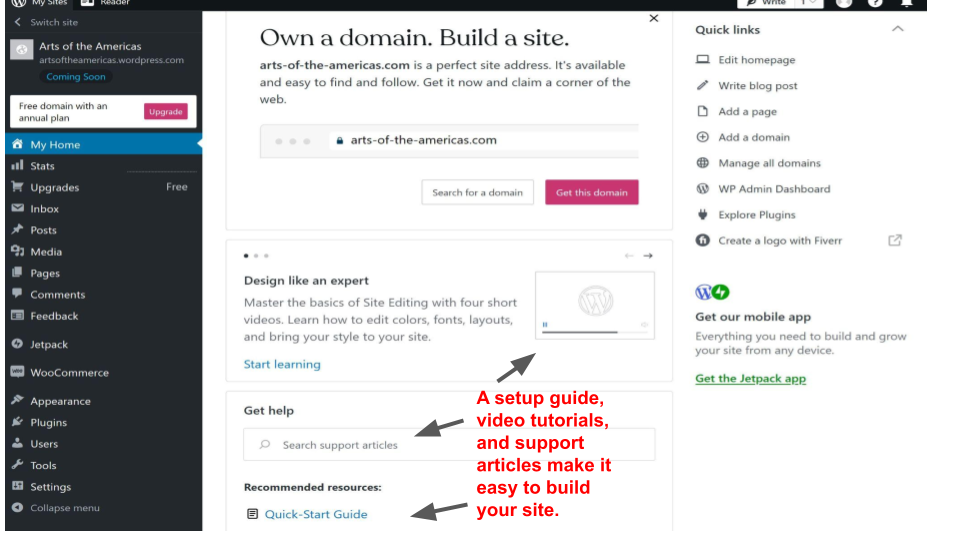The height and width of the screenshot is (540, 960).
Task: Click the Users person icon
Action: click(17, 443)
